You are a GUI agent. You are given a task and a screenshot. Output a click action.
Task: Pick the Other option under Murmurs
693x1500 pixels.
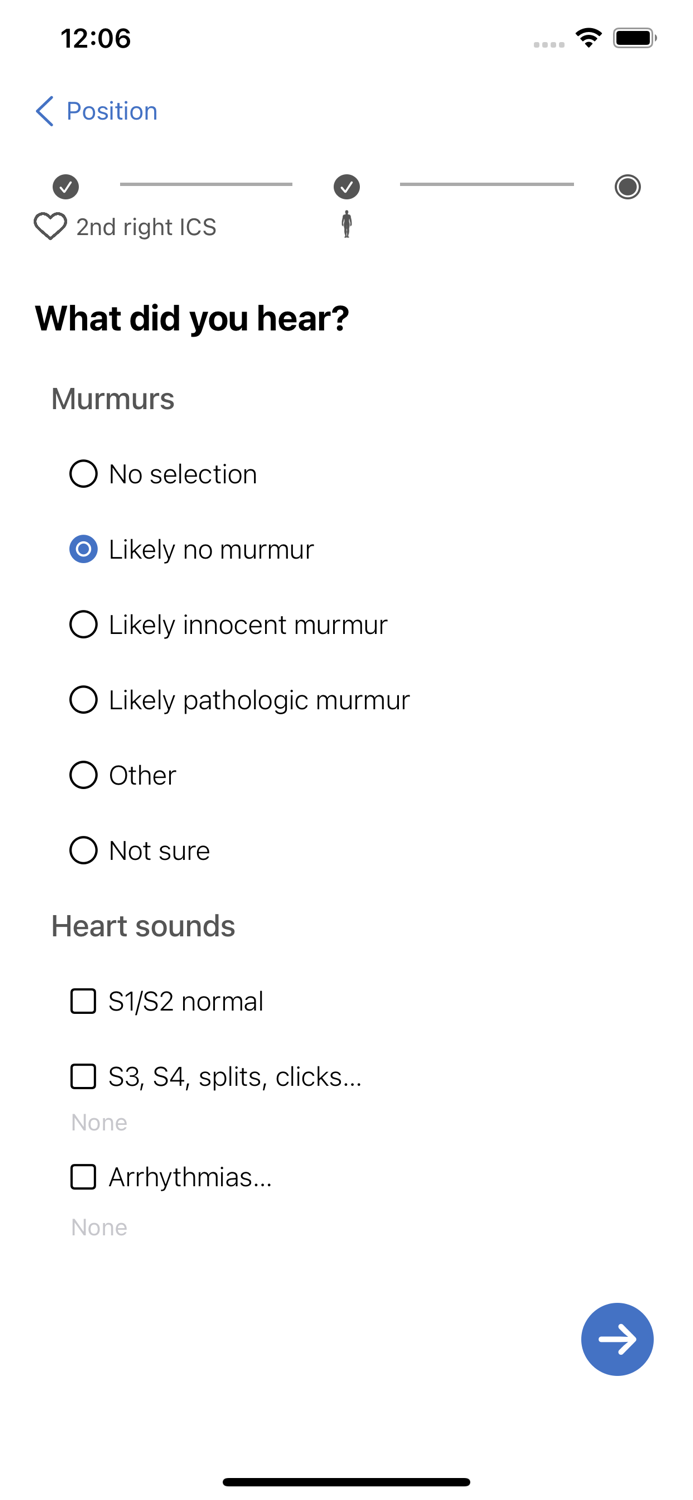tap(83, 774)
